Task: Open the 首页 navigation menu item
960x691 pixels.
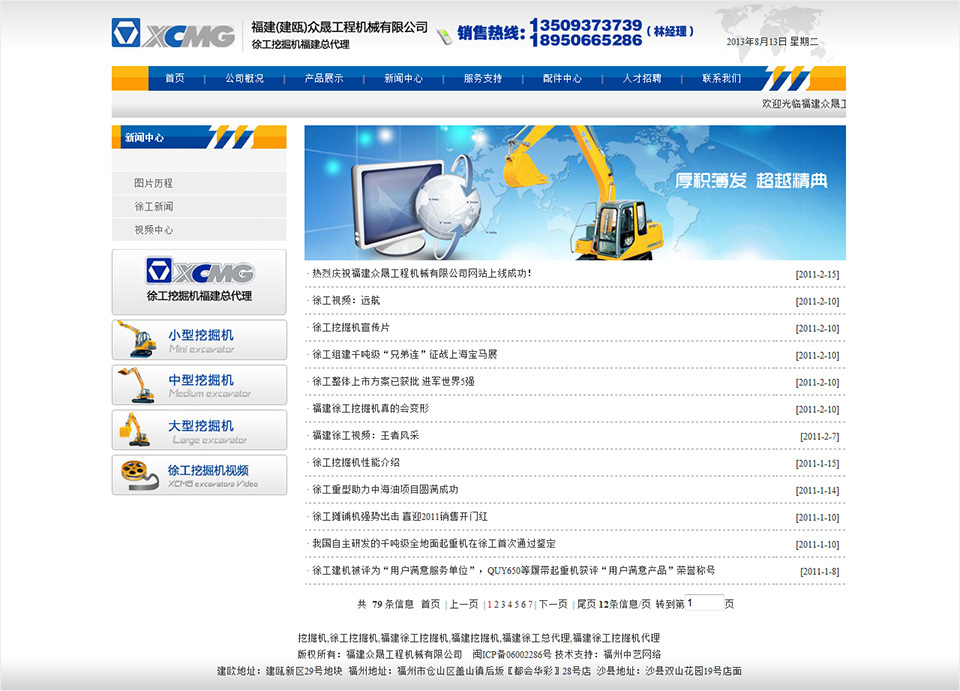Action: pos(175,77)
